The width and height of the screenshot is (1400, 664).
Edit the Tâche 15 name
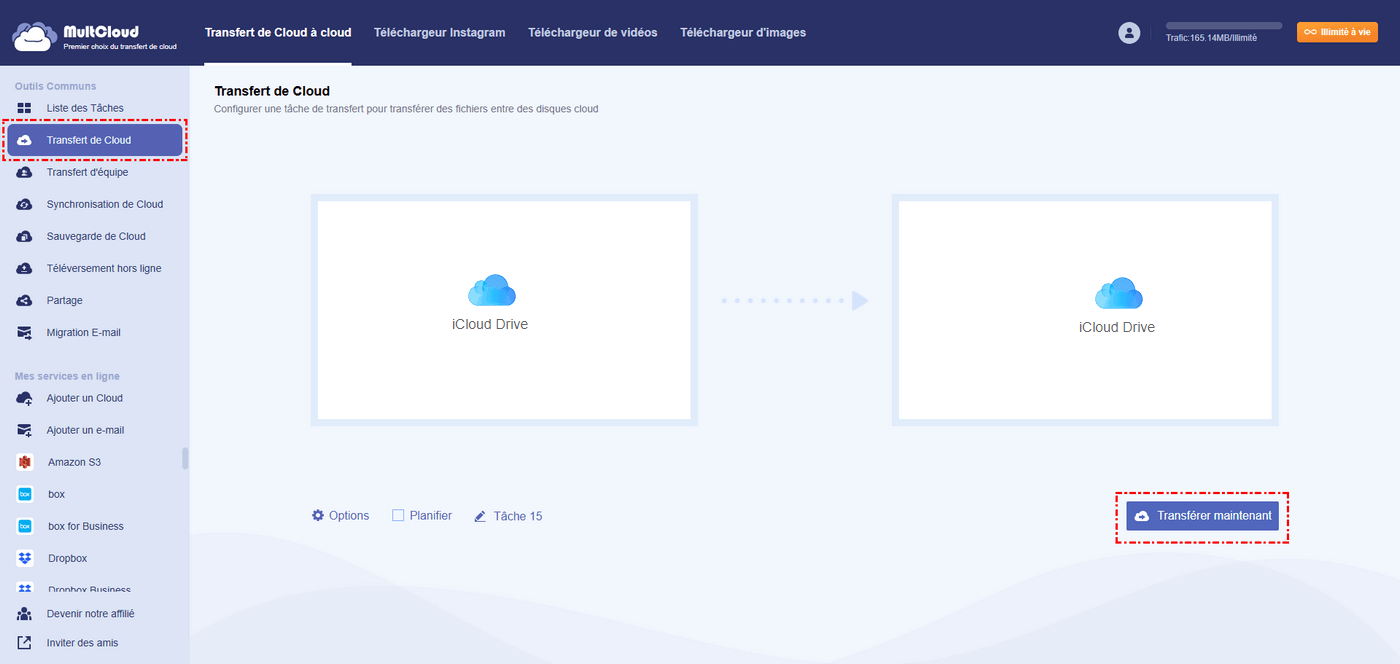coord(508,516)
